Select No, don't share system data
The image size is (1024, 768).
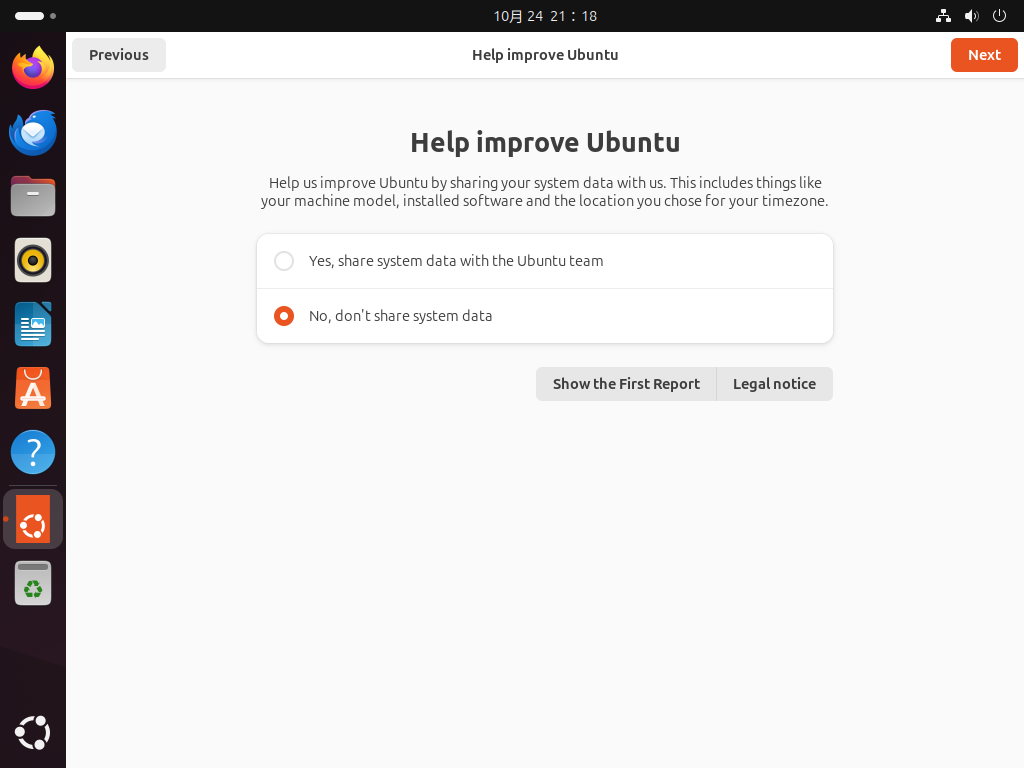click(x=545, y=316)
